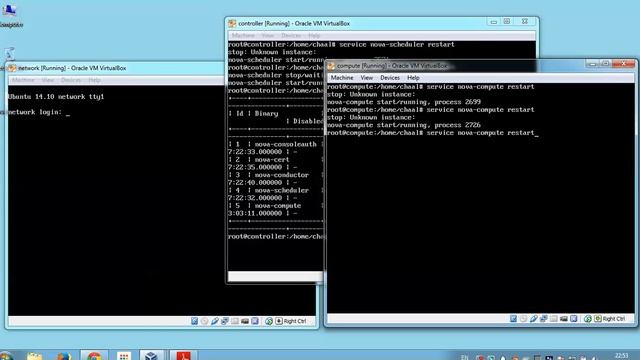Viewport: 640px width, 360px height.
Task: Open Help menu in controller VM window
Action: 314,36
